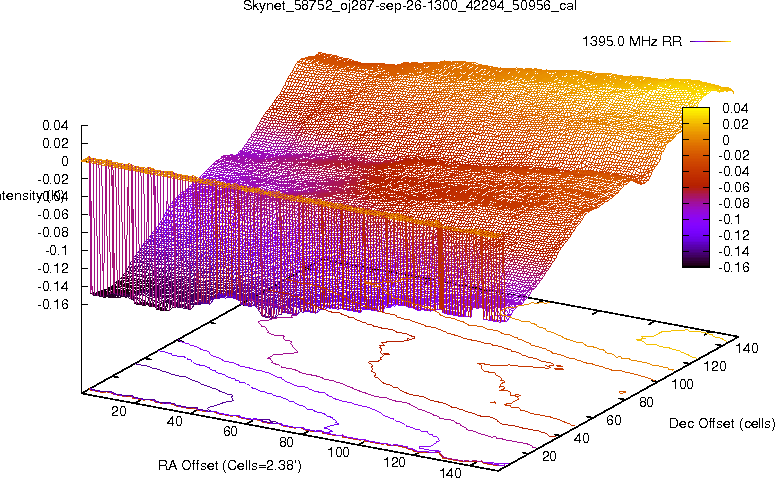This screenshot has height=478, width=775.
Task: Select tick 120 on the RA Offset axis
Action: tap(394, 462)
